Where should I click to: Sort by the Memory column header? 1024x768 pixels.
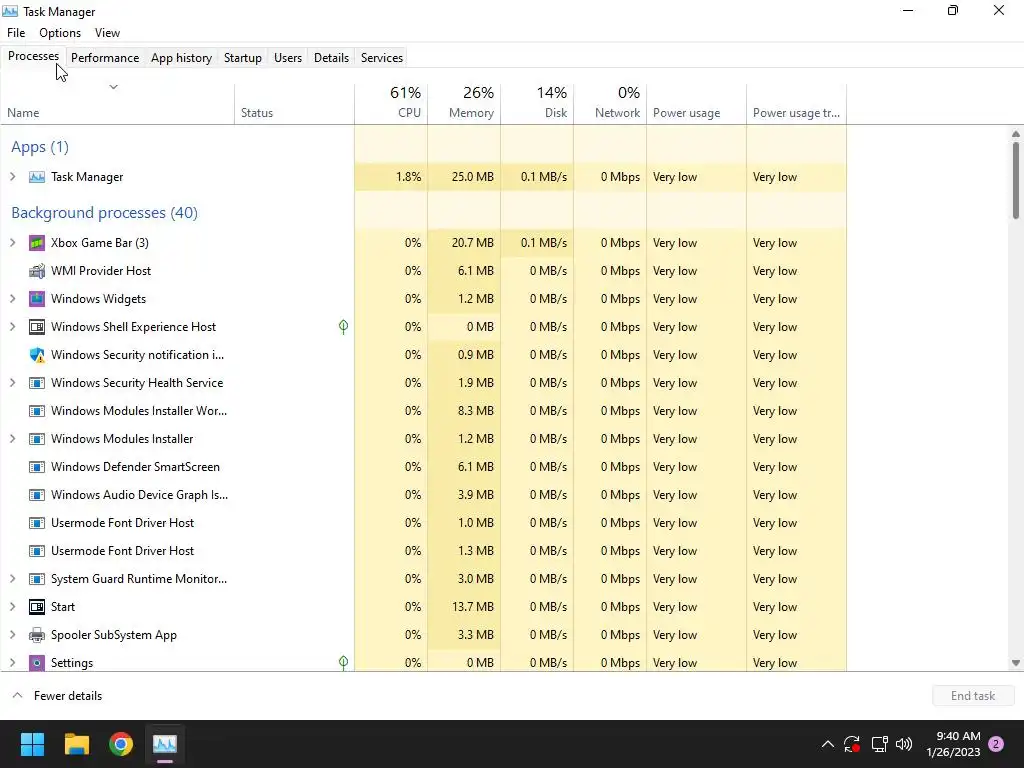[x=464, y=103]
